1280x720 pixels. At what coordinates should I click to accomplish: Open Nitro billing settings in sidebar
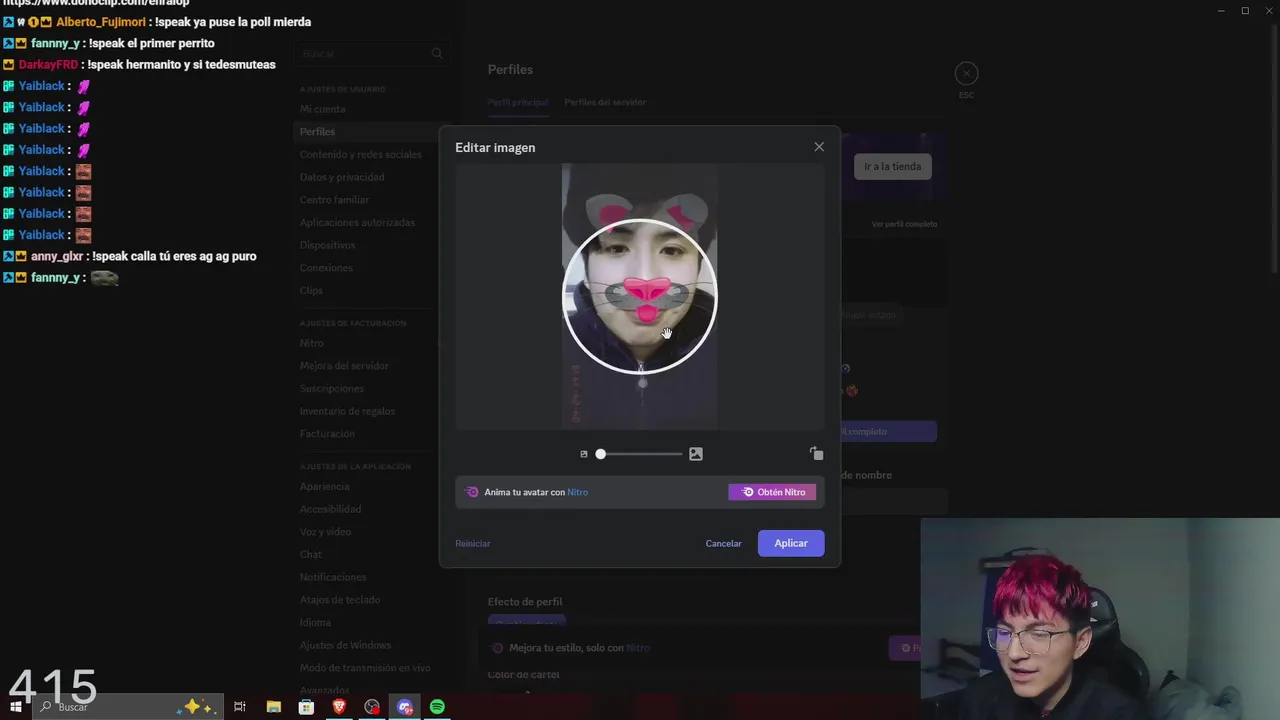[311, 343]
